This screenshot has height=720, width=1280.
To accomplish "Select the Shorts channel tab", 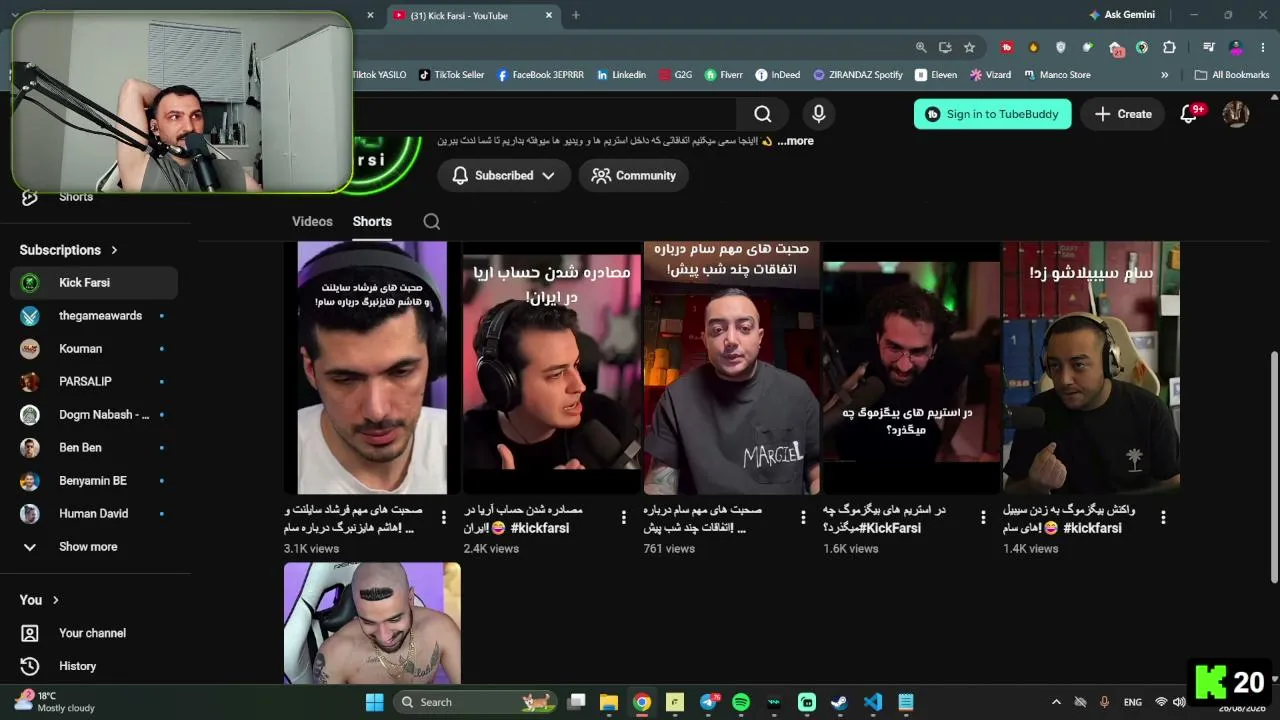I will (372, 222).
